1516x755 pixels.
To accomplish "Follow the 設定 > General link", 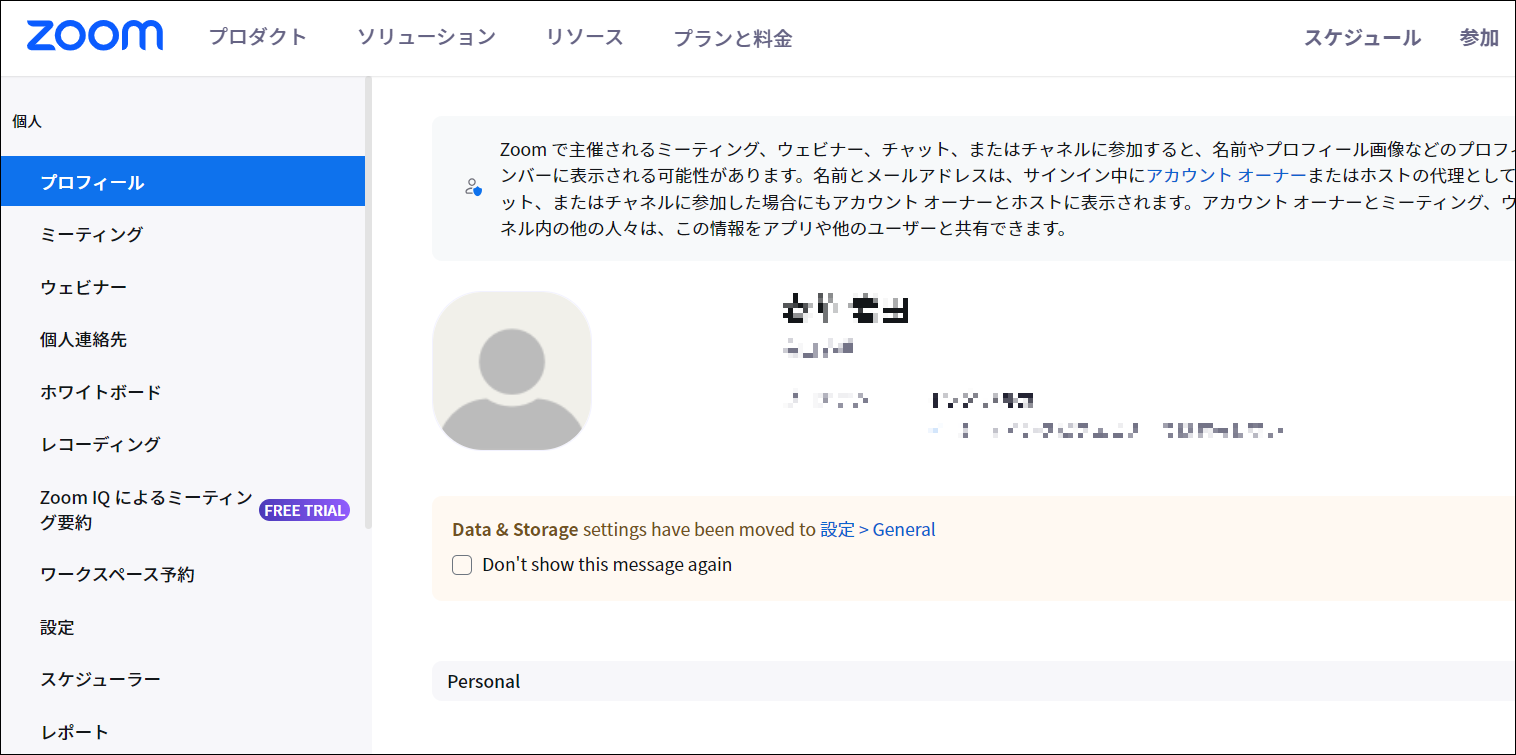I will pyautogui.click(x=878, y=529).
